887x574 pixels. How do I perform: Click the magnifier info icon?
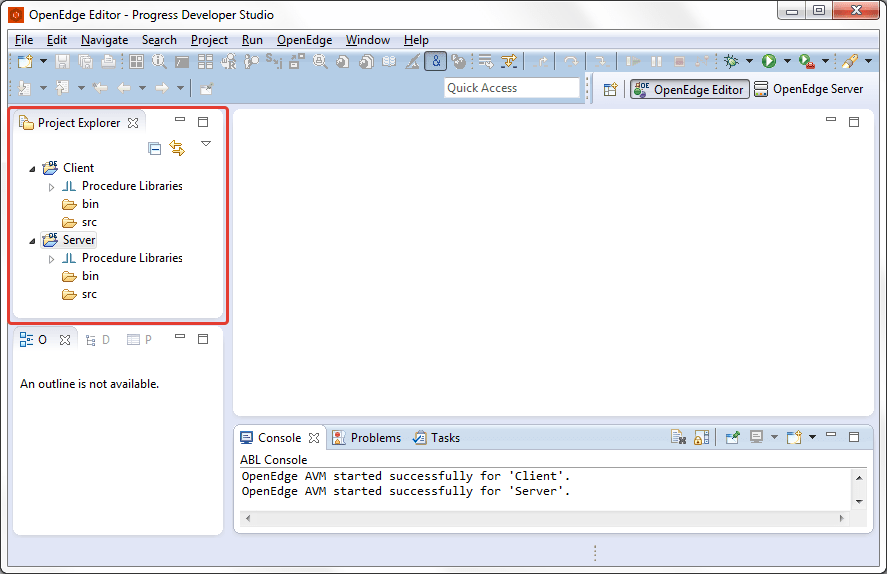(x=159, y=61)
